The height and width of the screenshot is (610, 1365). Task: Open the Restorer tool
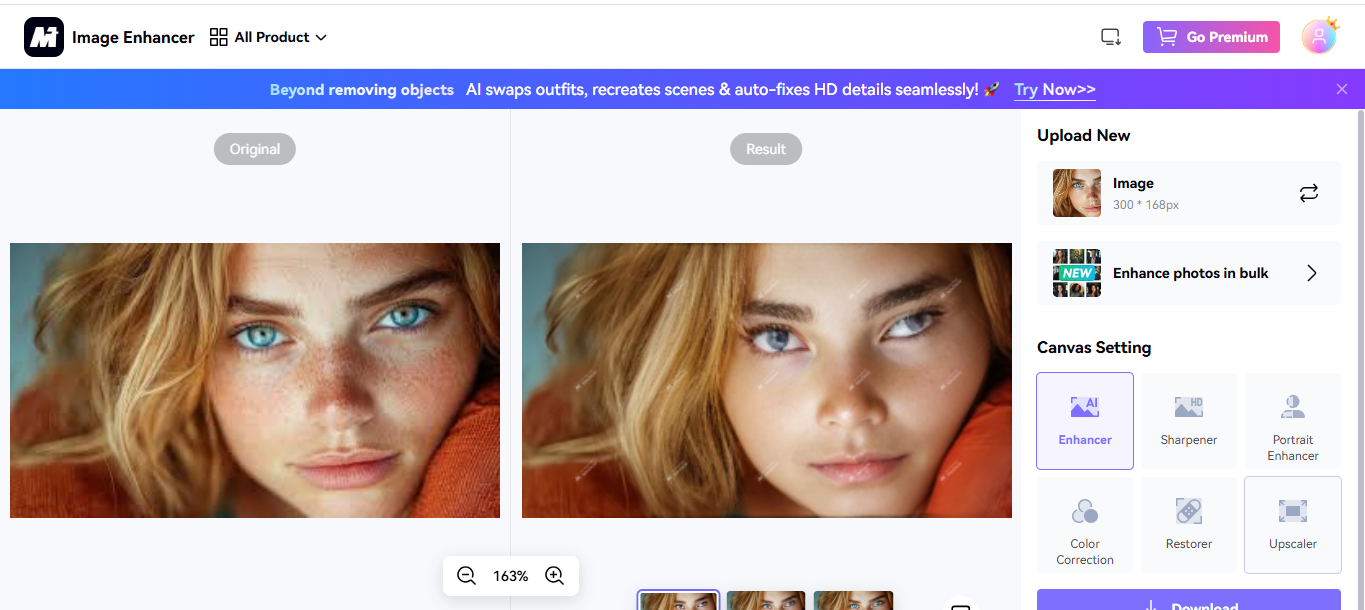click(x=1188, y=525)
